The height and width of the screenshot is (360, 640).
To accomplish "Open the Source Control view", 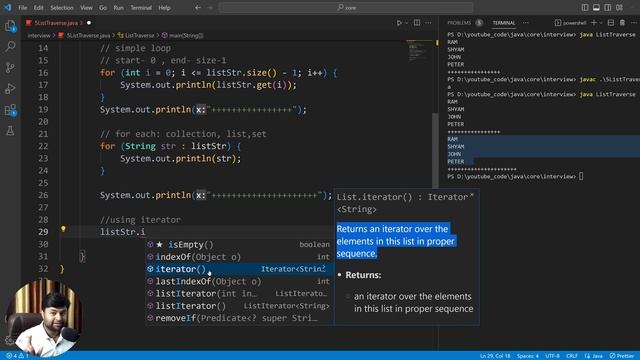I will tap(10, 67).
